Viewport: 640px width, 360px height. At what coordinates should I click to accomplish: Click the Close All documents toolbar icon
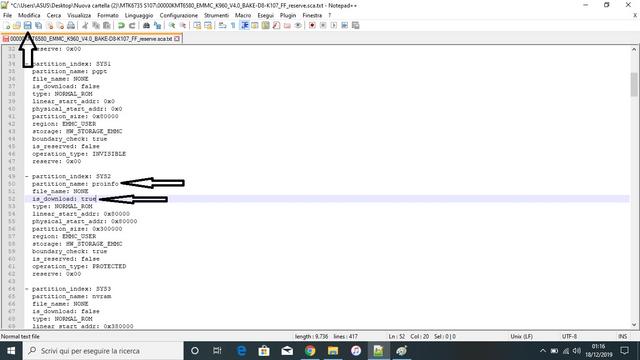(x=60, y=25)
